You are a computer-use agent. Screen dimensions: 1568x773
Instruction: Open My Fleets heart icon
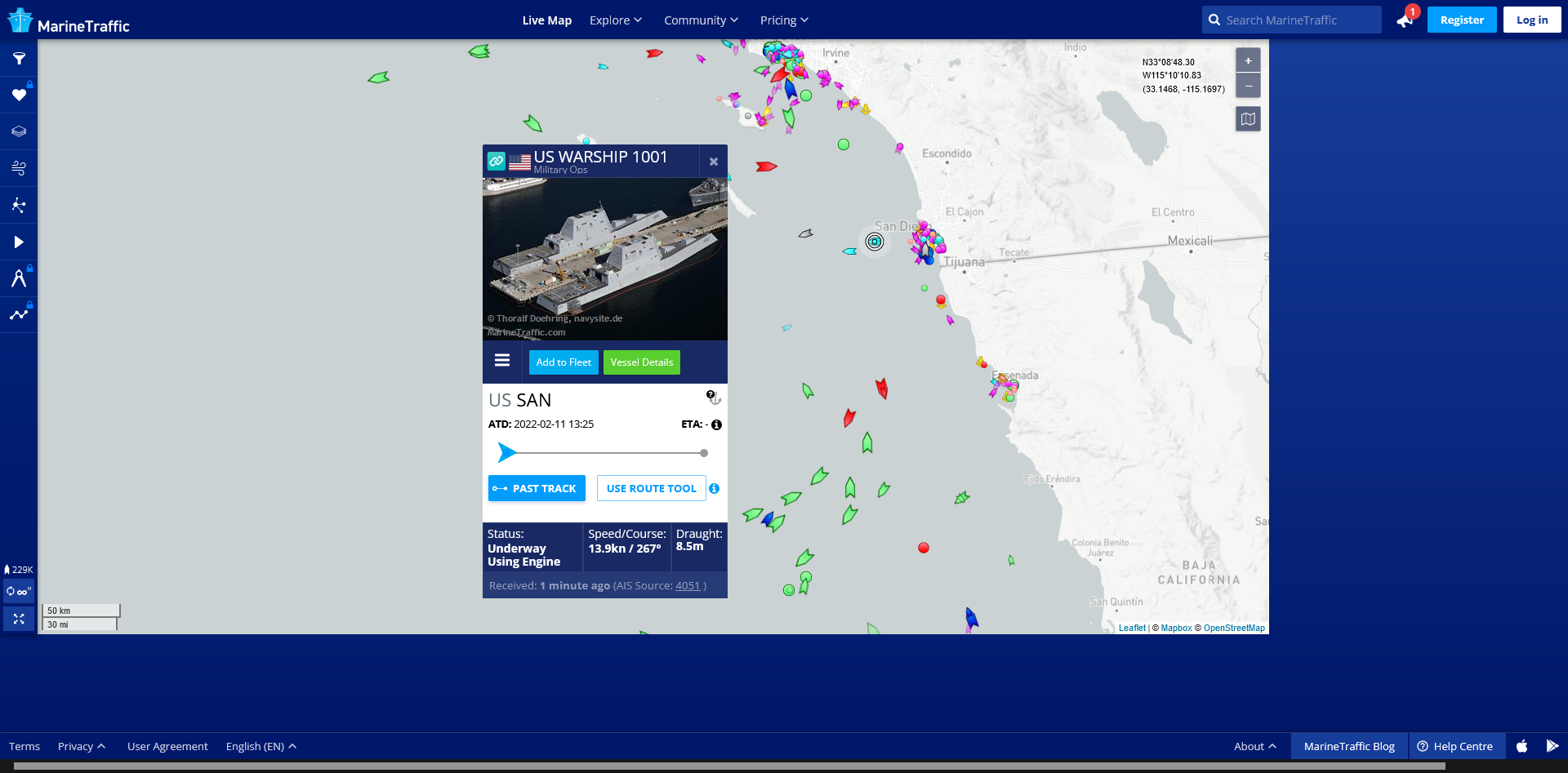[19, 96]
